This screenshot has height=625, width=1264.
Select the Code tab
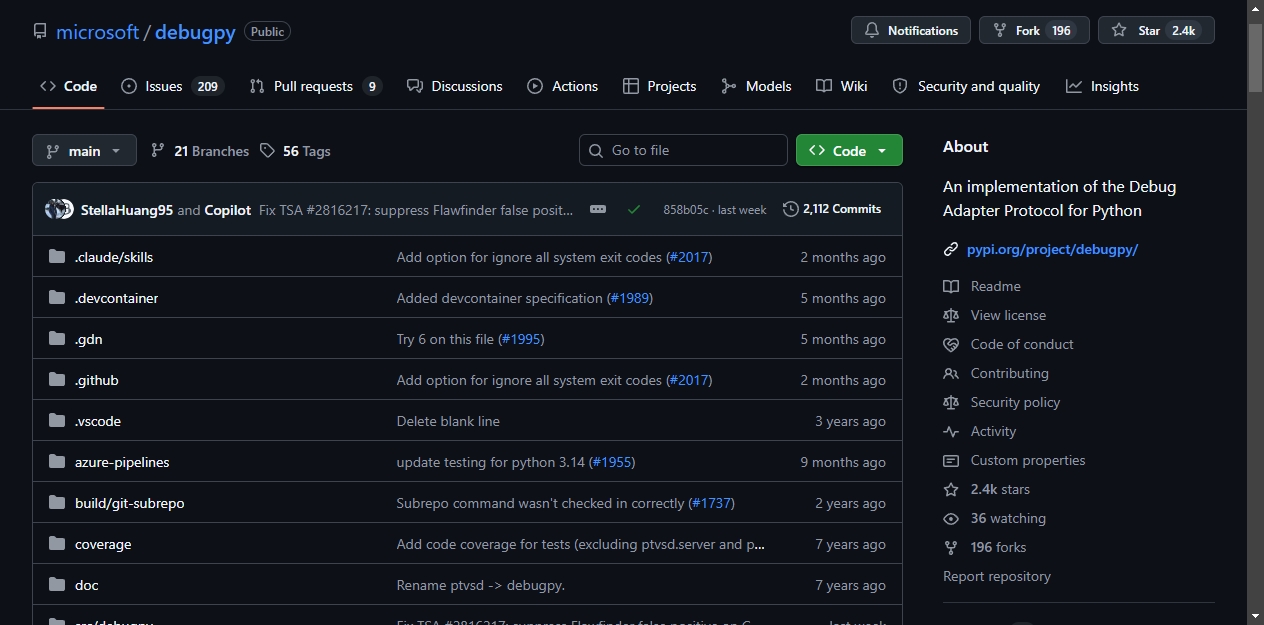click(68, 86)
